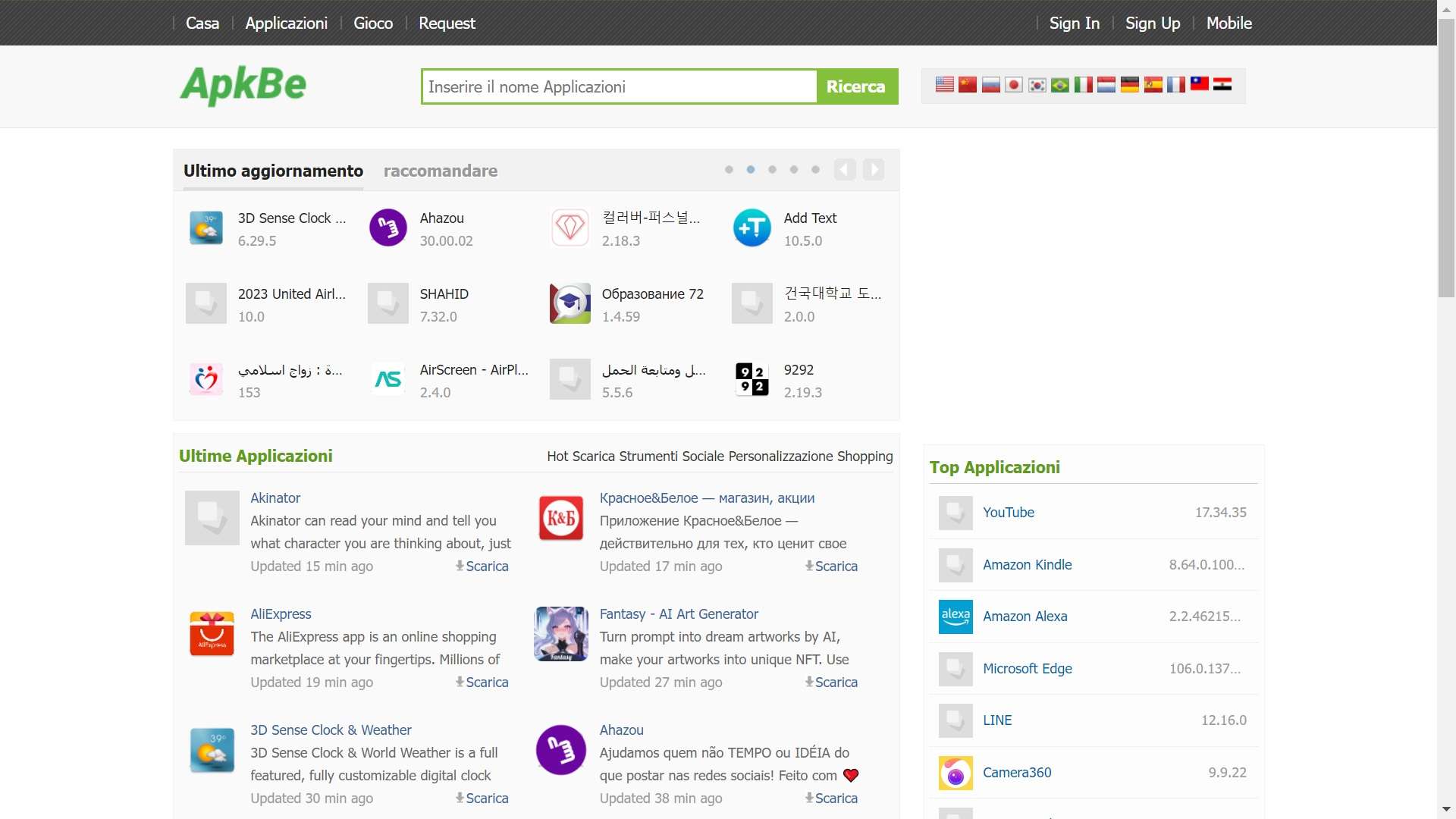
Task: Choose the Italy flag language
Action: [x=1084, y=84]
